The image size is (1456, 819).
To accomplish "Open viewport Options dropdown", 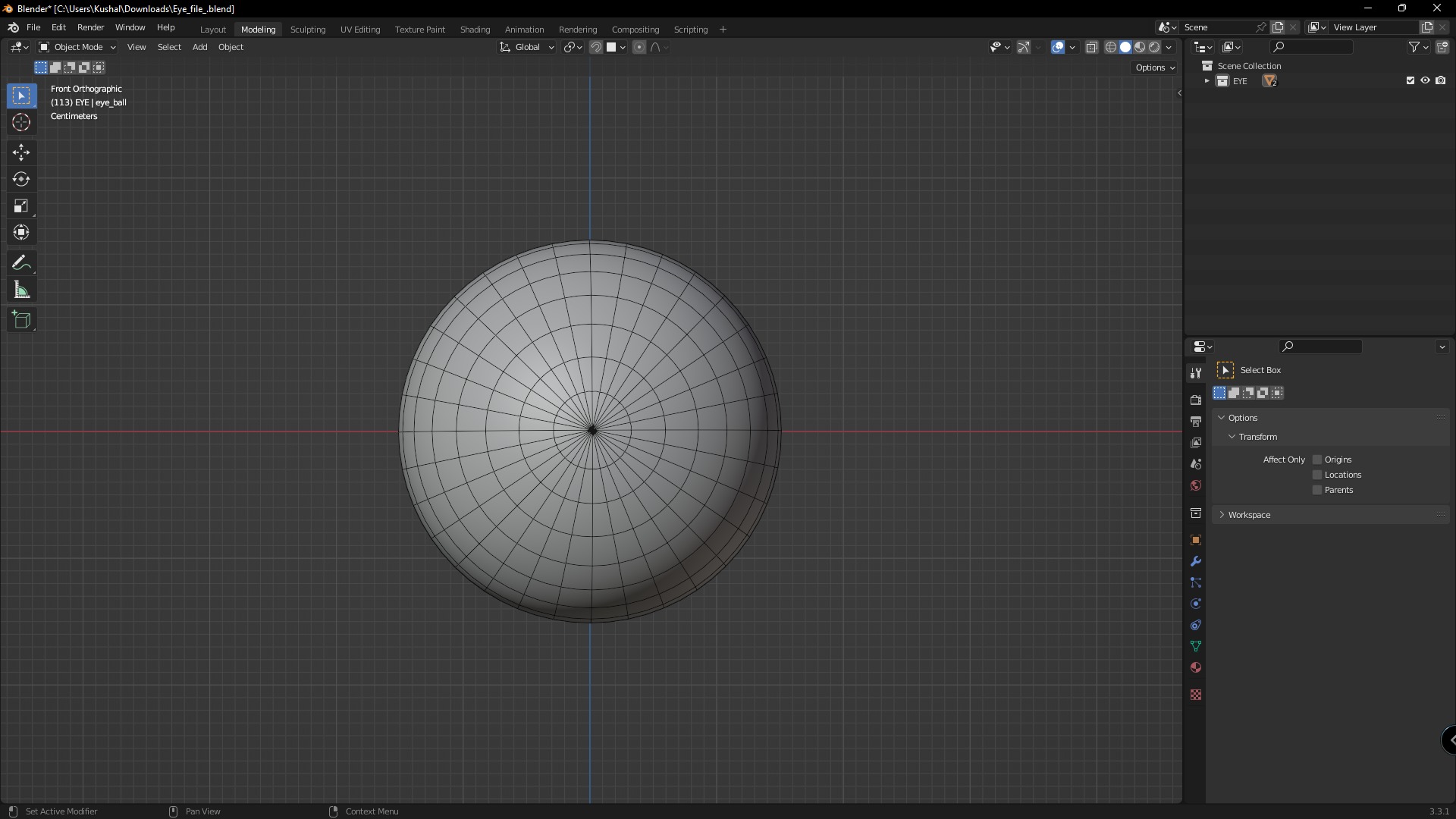I will (1155, 67).
